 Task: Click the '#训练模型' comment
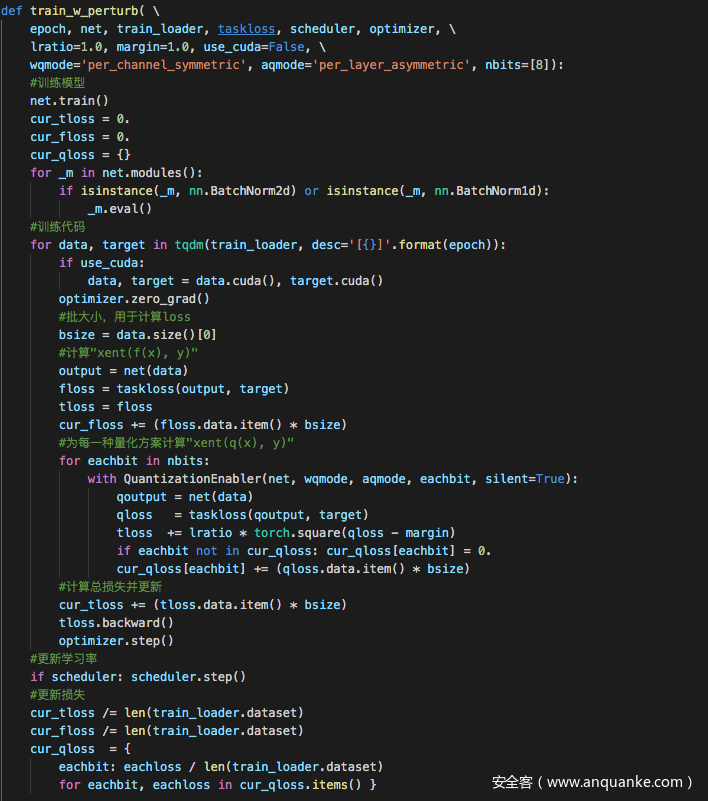coord(57,83)
